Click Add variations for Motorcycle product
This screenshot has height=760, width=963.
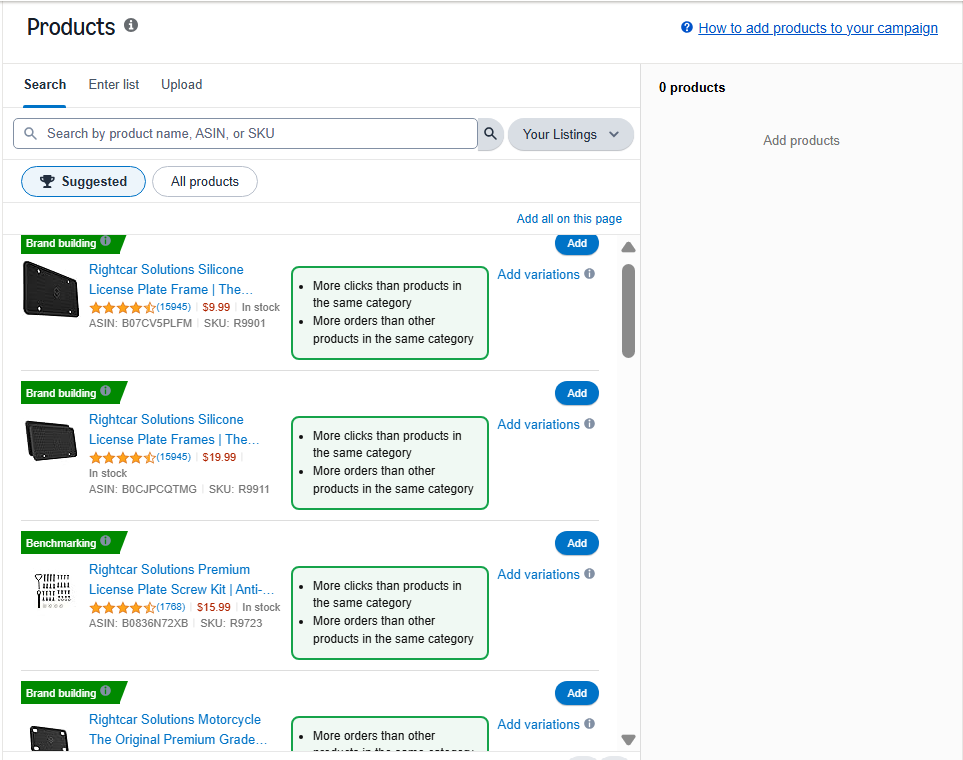pos(538,724)
